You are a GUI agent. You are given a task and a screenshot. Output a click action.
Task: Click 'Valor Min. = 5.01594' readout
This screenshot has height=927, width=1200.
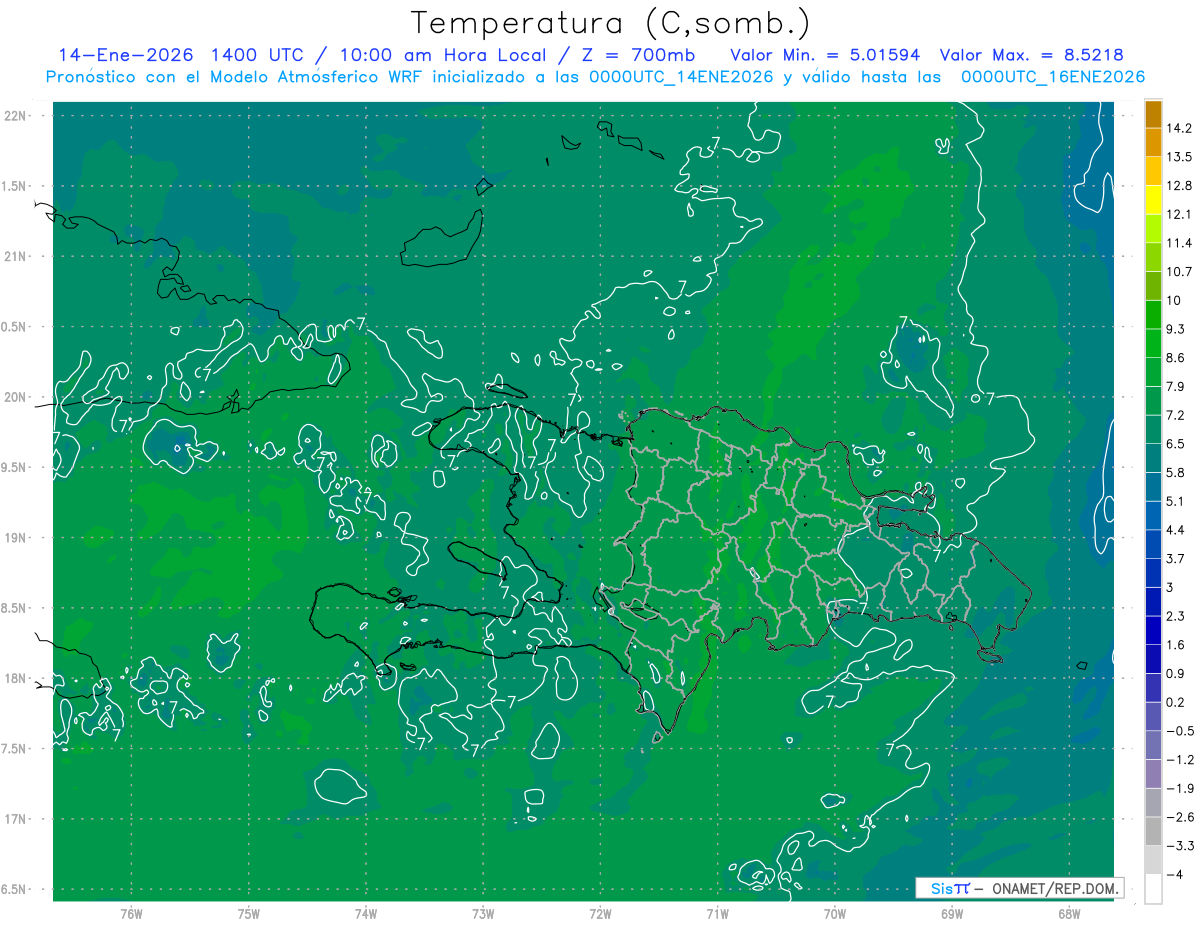825,54
